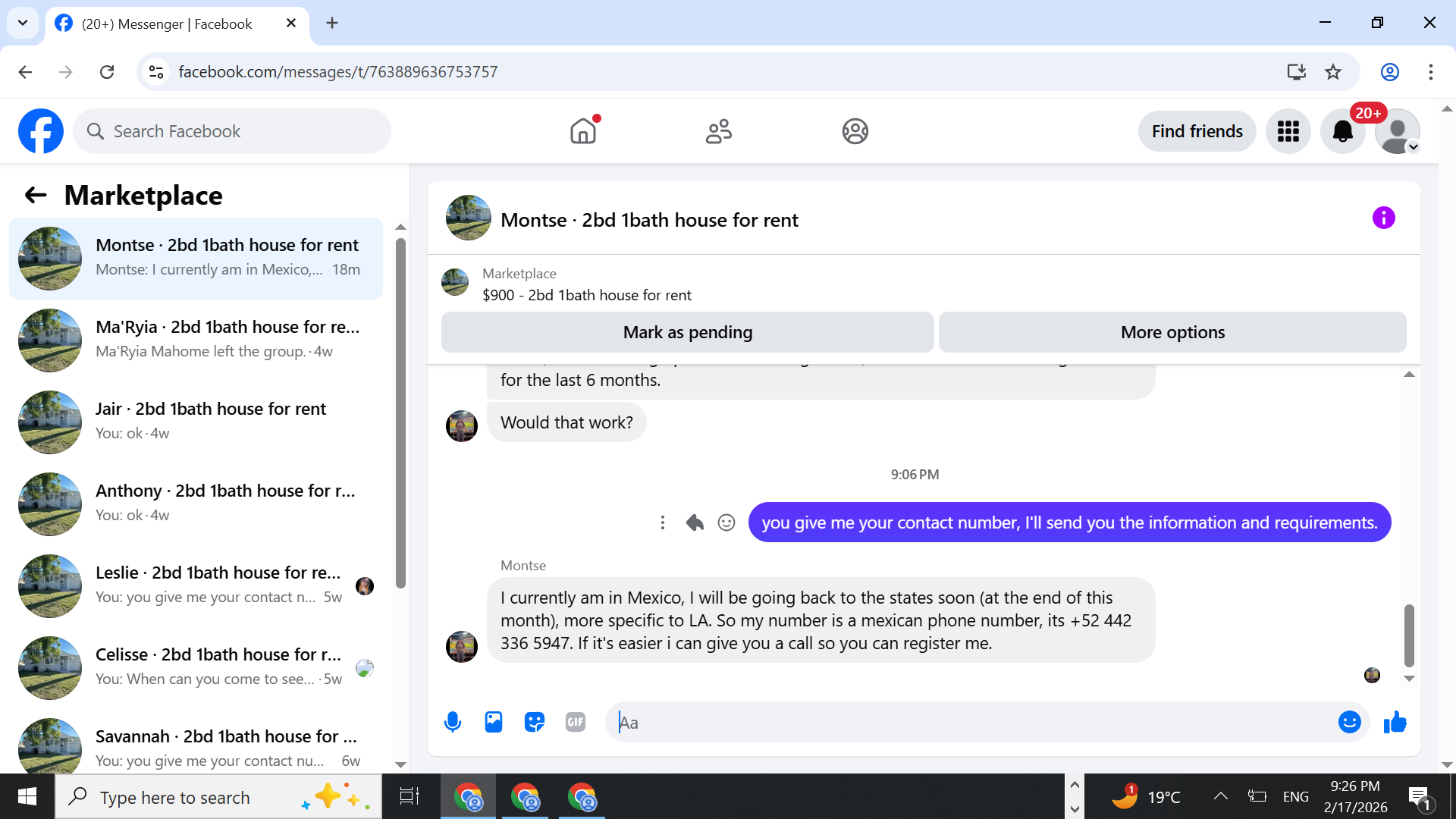1456x819 pixels.
Task: Go back from Marketplace chats list
Action: [x=36, y=196]
